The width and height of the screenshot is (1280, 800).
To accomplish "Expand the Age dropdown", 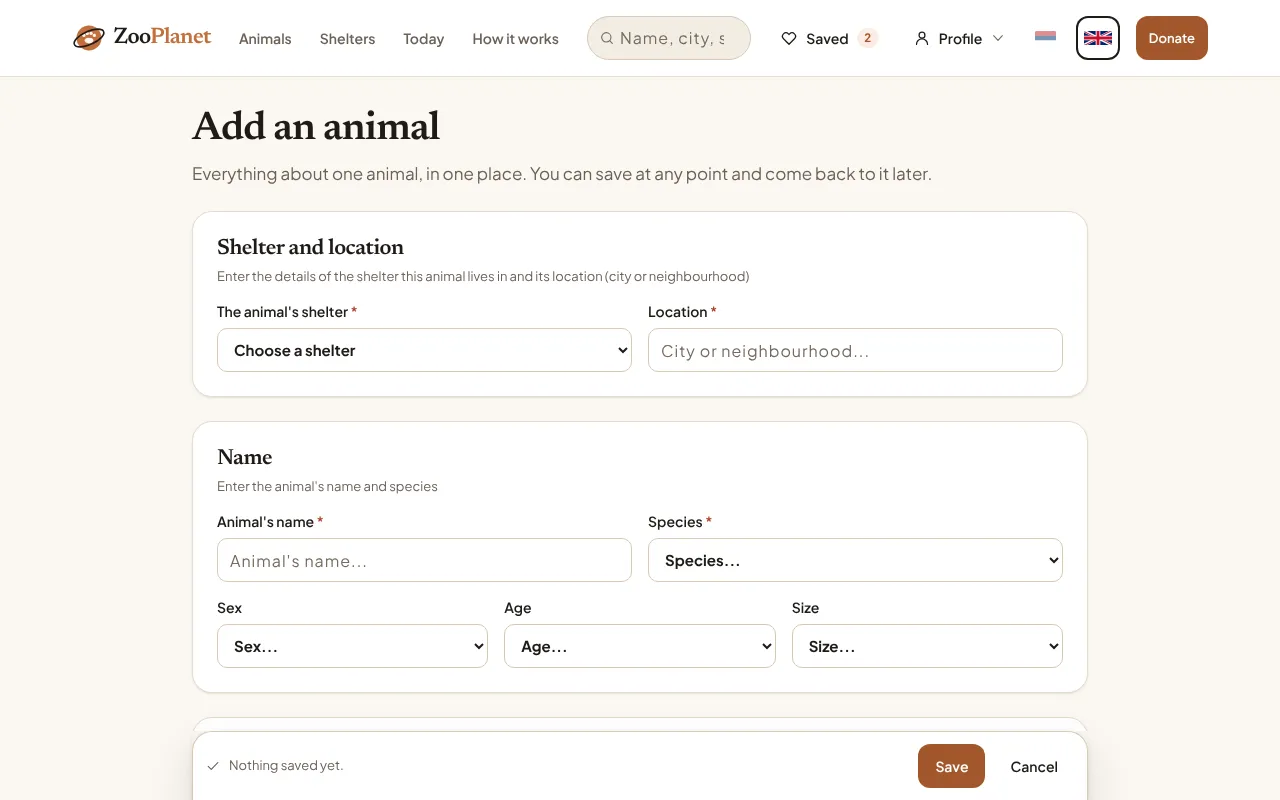I will pyautogui.click(x=640, y=646).
